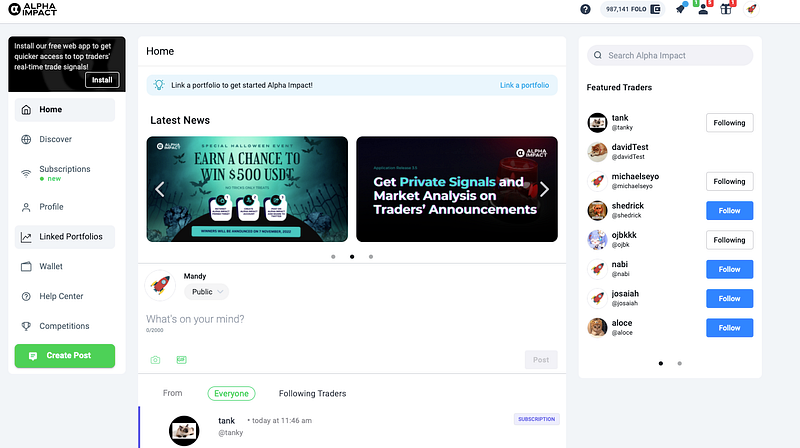Select the Following Traders feed filter
Screen dimensions: 800x448
pyautogui.click(x=312, y=393)
